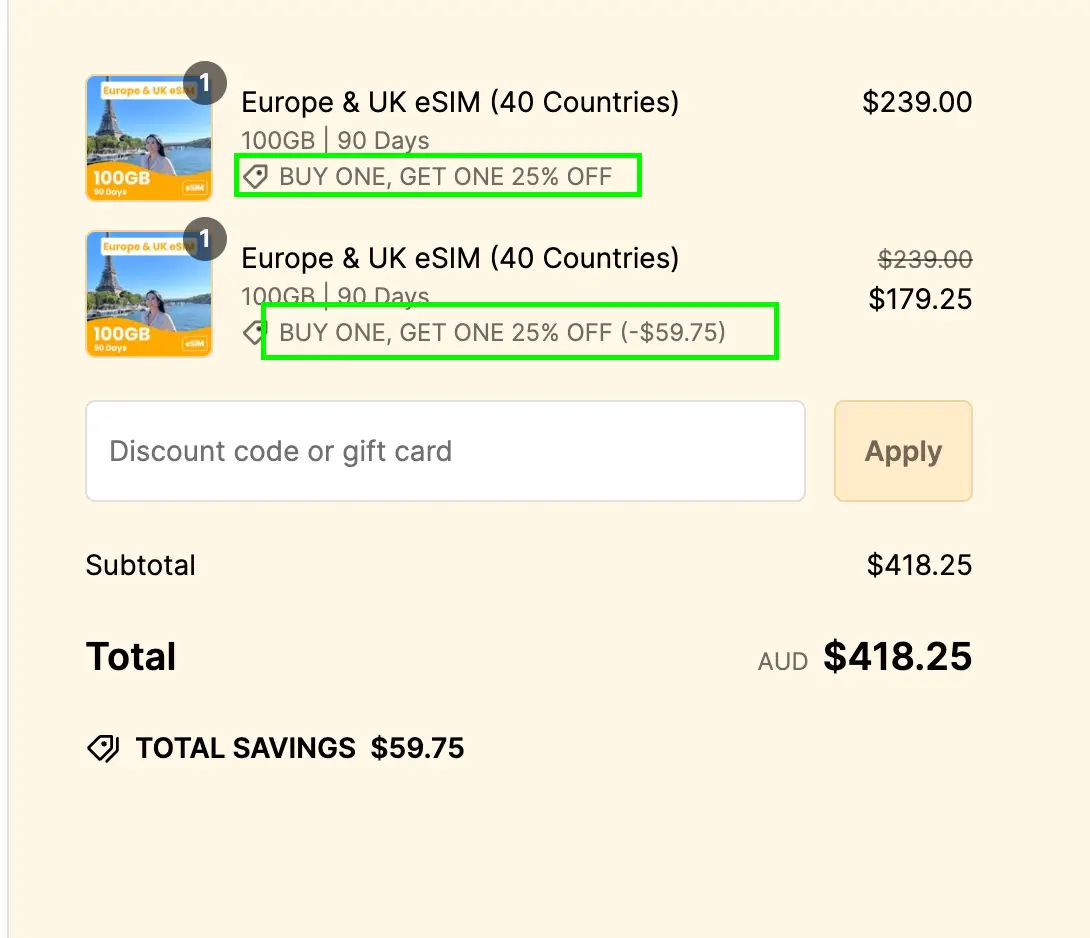Select the first Europe & UK eSIM title
1090x938 pixels.
point(459,102)
